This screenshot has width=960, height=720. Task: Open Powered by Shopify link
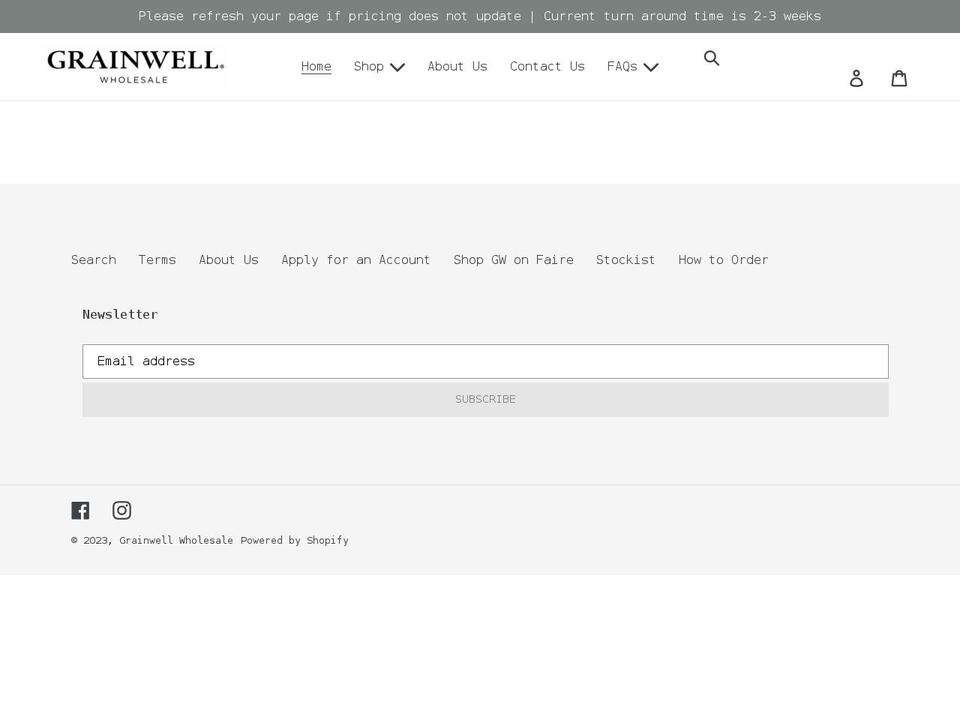294,540
